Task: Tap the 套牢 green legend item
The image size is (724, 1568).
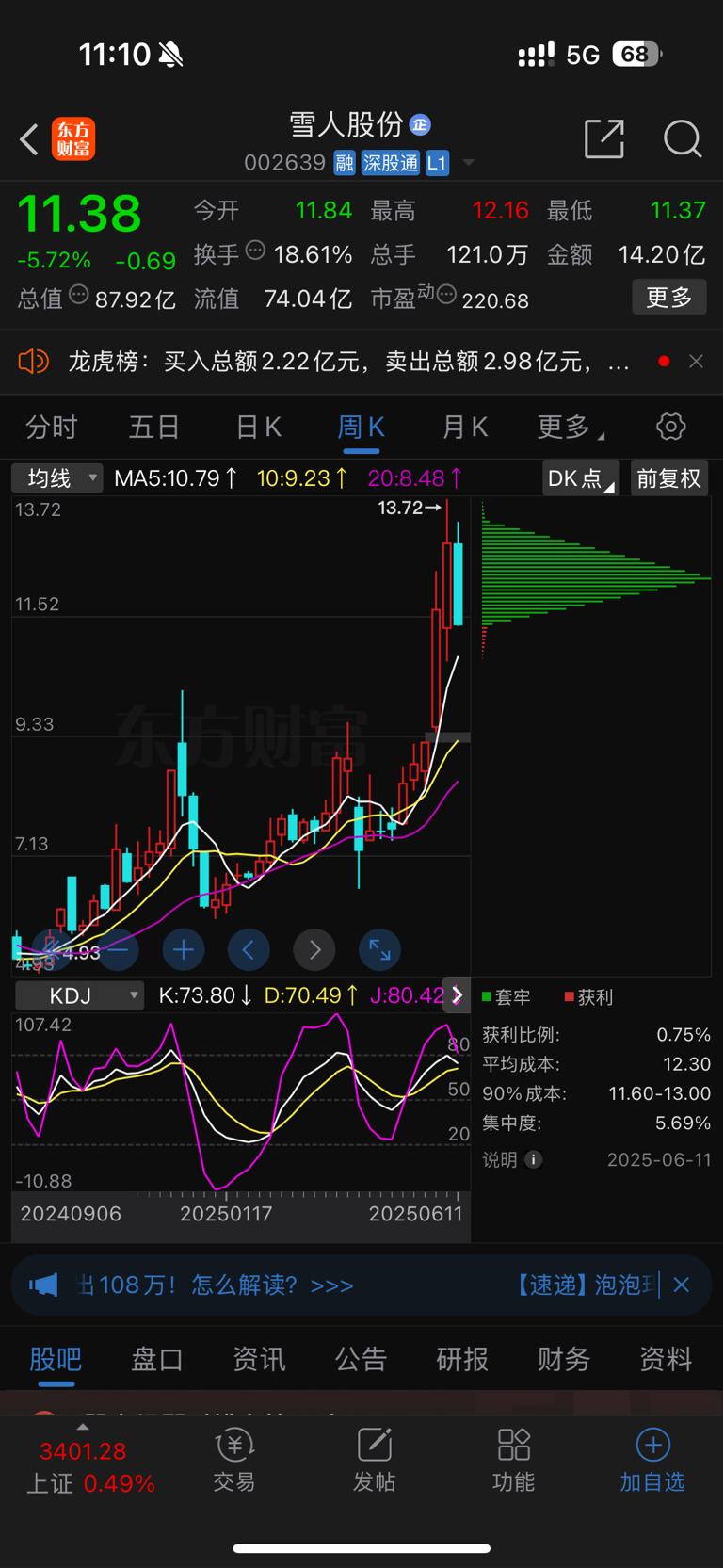Action: pos(506,997)
